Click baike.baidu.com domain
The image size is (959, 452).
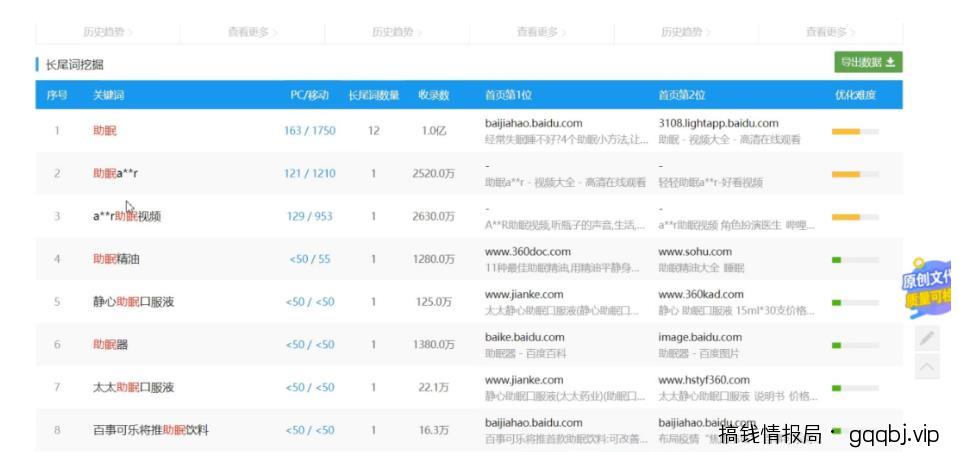(525, 337)
